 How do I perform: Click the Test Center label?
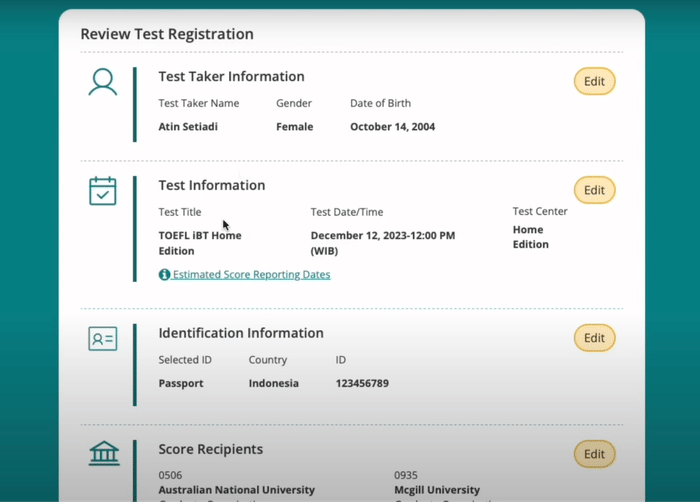pos(540,211)
